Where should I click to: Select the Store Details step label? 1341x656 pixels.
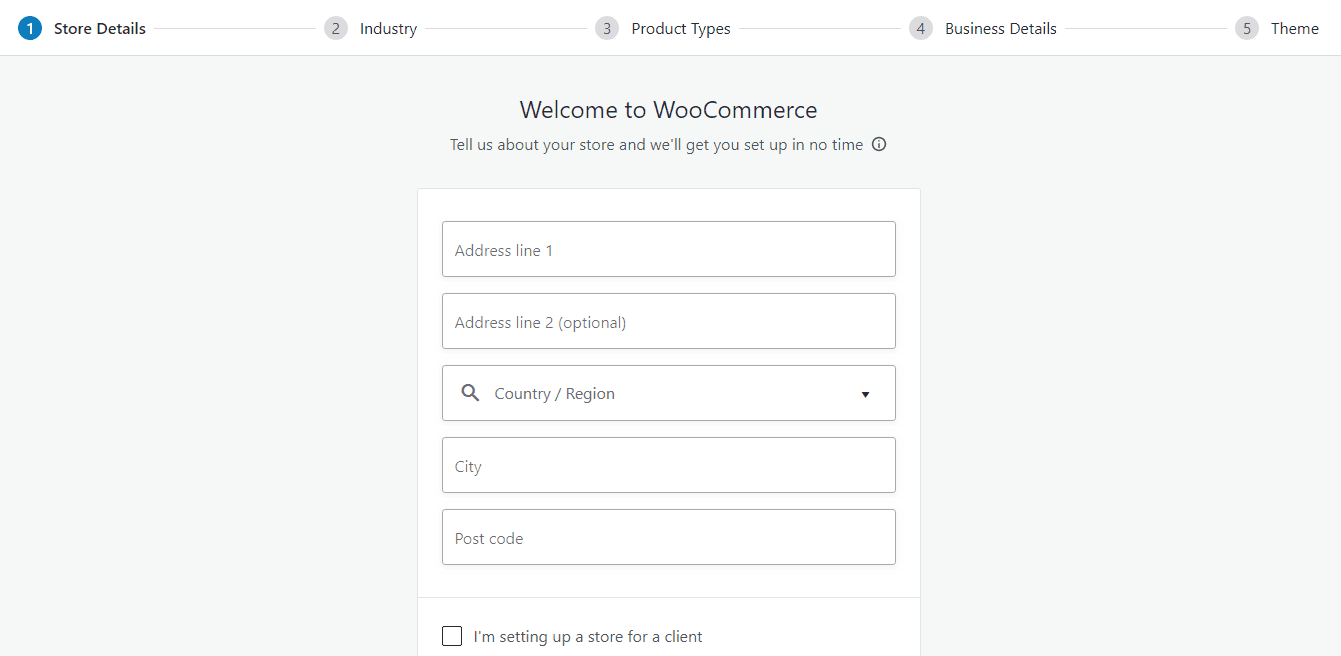99,28
